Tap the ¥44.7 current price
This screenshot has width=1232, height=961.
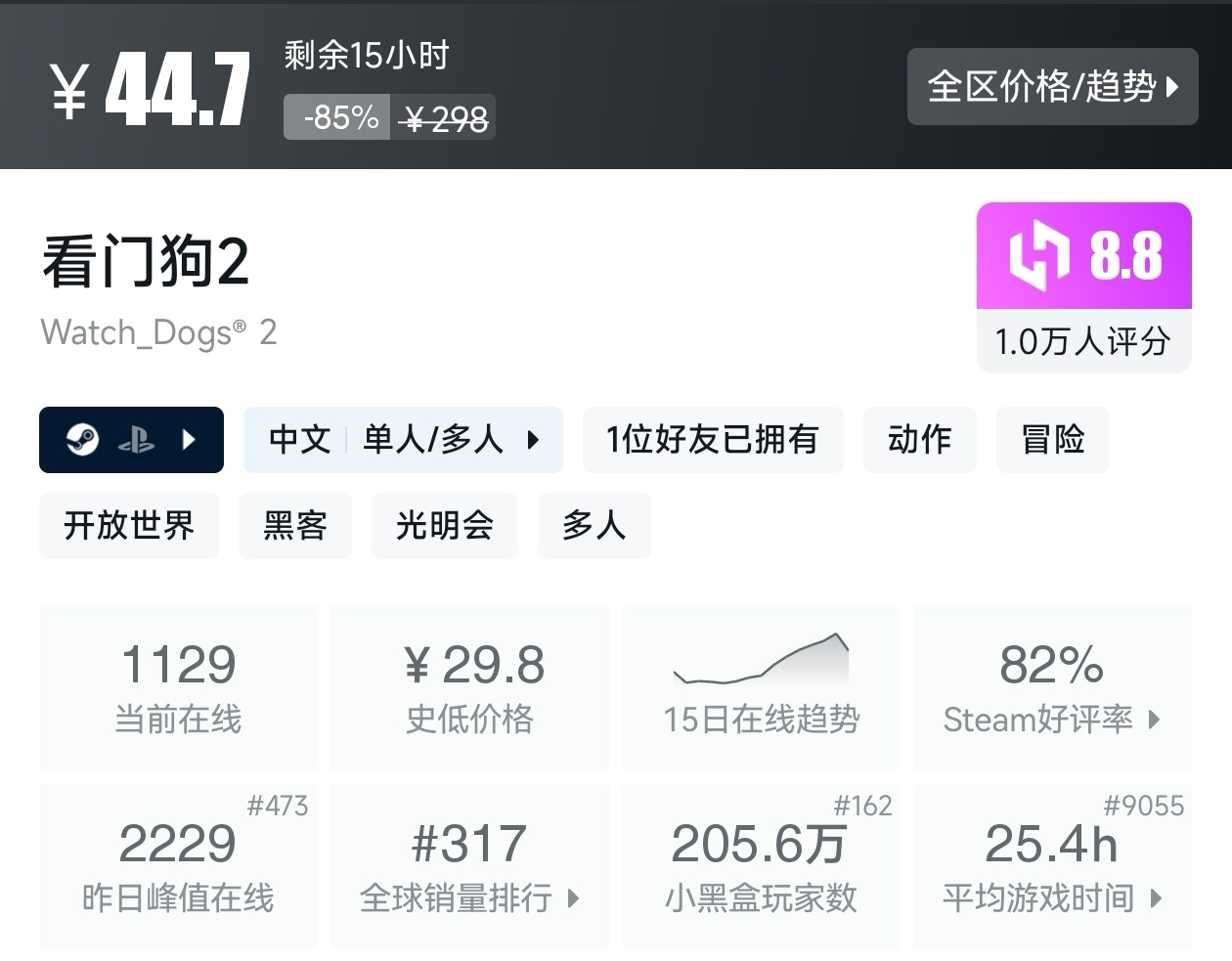pyautogui.click(x=151, y=90)
